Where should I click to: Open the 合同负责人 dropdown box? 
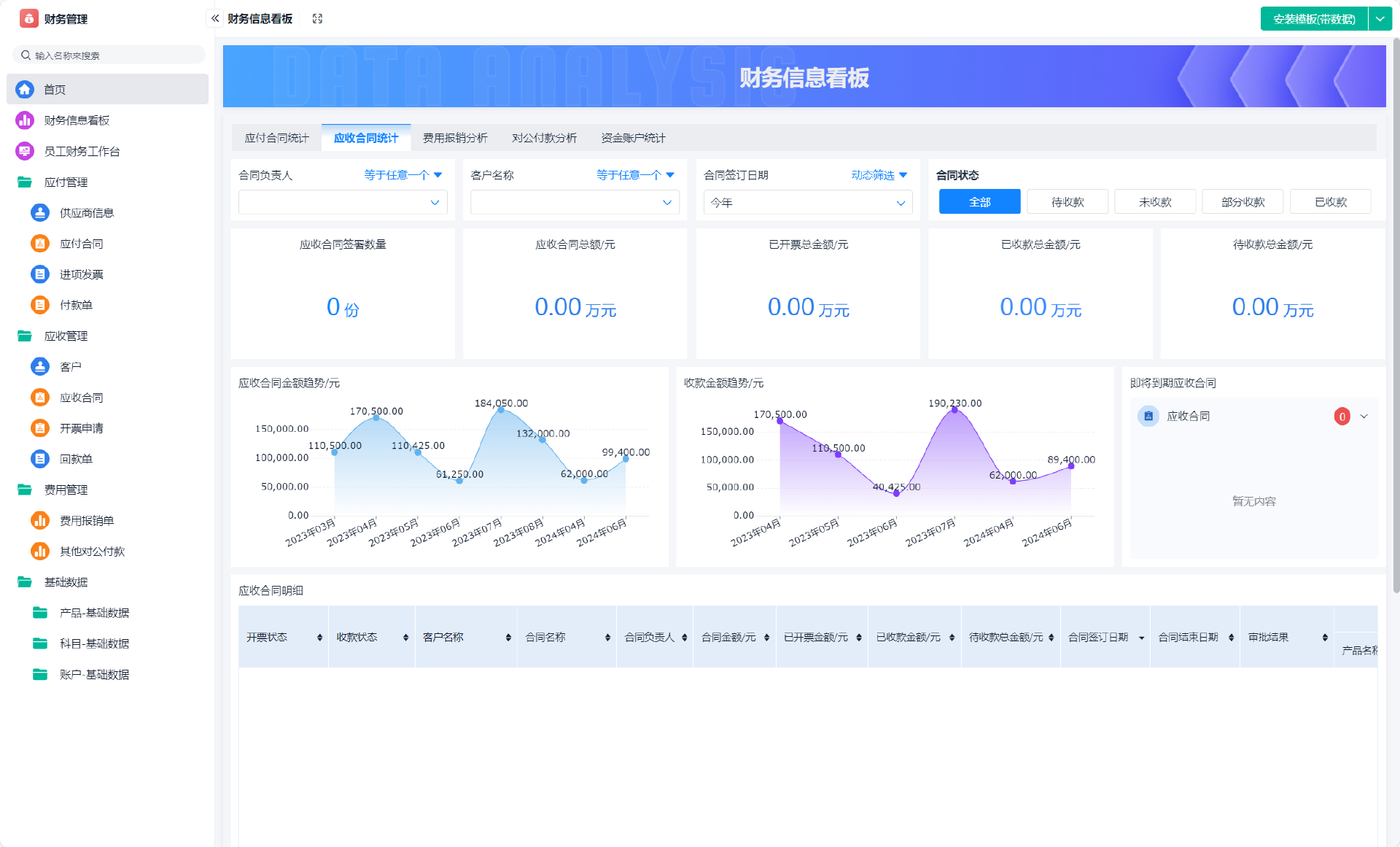coord(343,203)
